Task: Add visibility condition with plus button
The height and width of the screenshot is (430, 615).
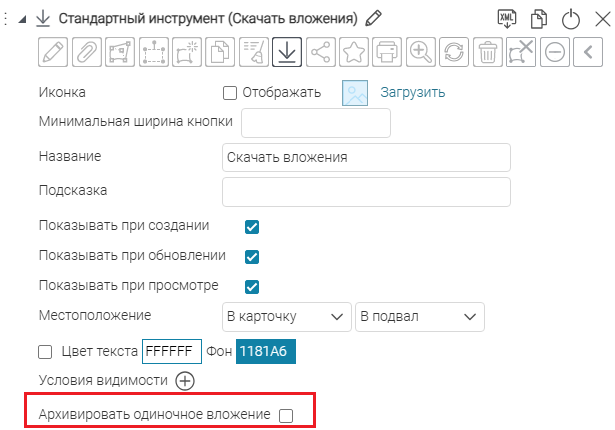Action: pyautogui.click(x=185, y=381)
